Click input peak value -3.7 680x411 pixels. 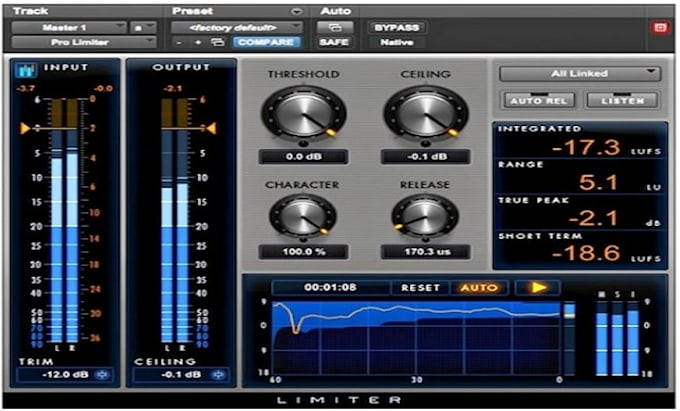pyautogui.click(x=26, y=88)
